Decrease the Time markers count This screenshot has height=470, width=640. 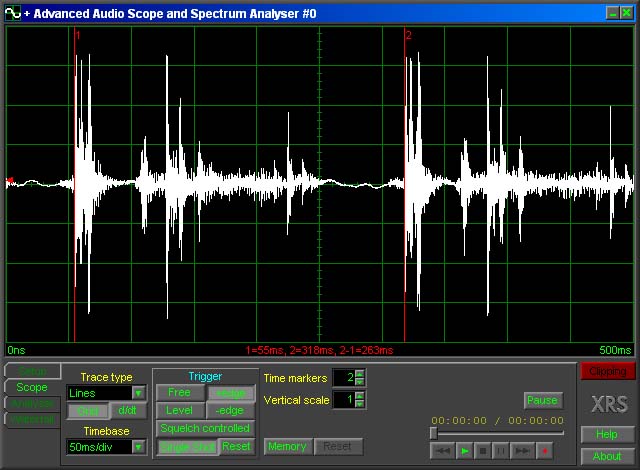[x=360, y=381]
